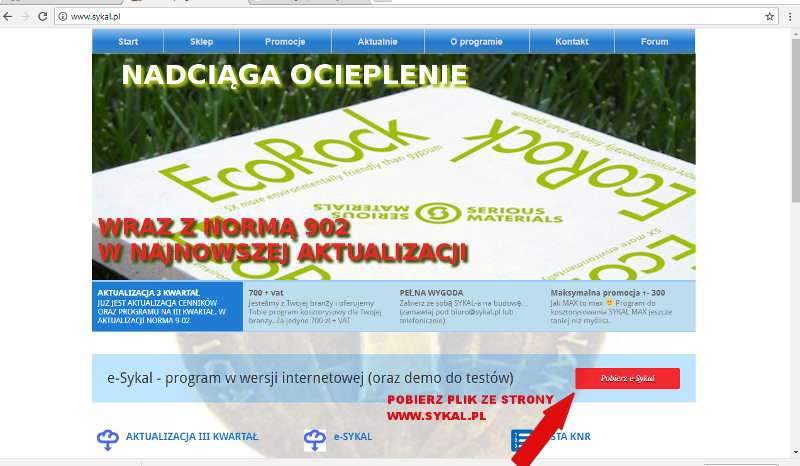Viewport: 800px width, 466px height.
Task: Open the e-SYKAL download link
Action: point(353,437)
